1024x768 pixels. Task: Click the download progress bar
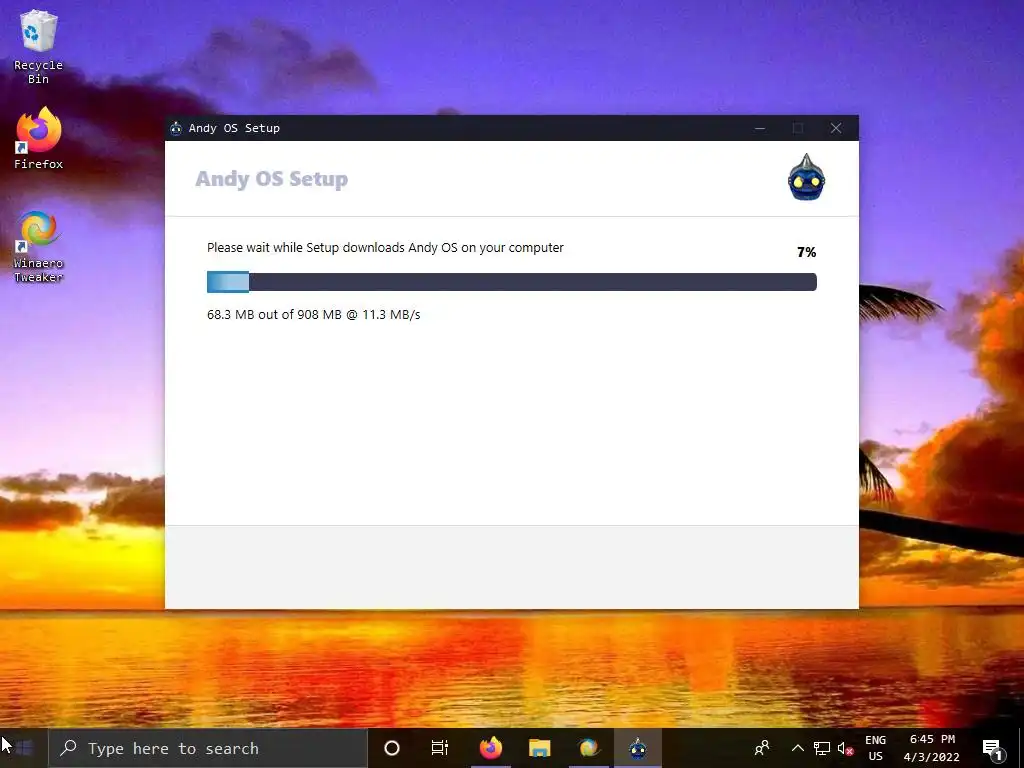pyautogui.click(x=511, y=281)
